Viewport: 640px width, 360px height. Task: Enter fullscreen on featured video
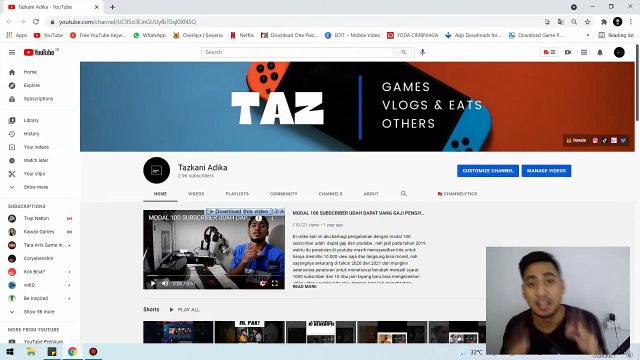click(275, 283)
